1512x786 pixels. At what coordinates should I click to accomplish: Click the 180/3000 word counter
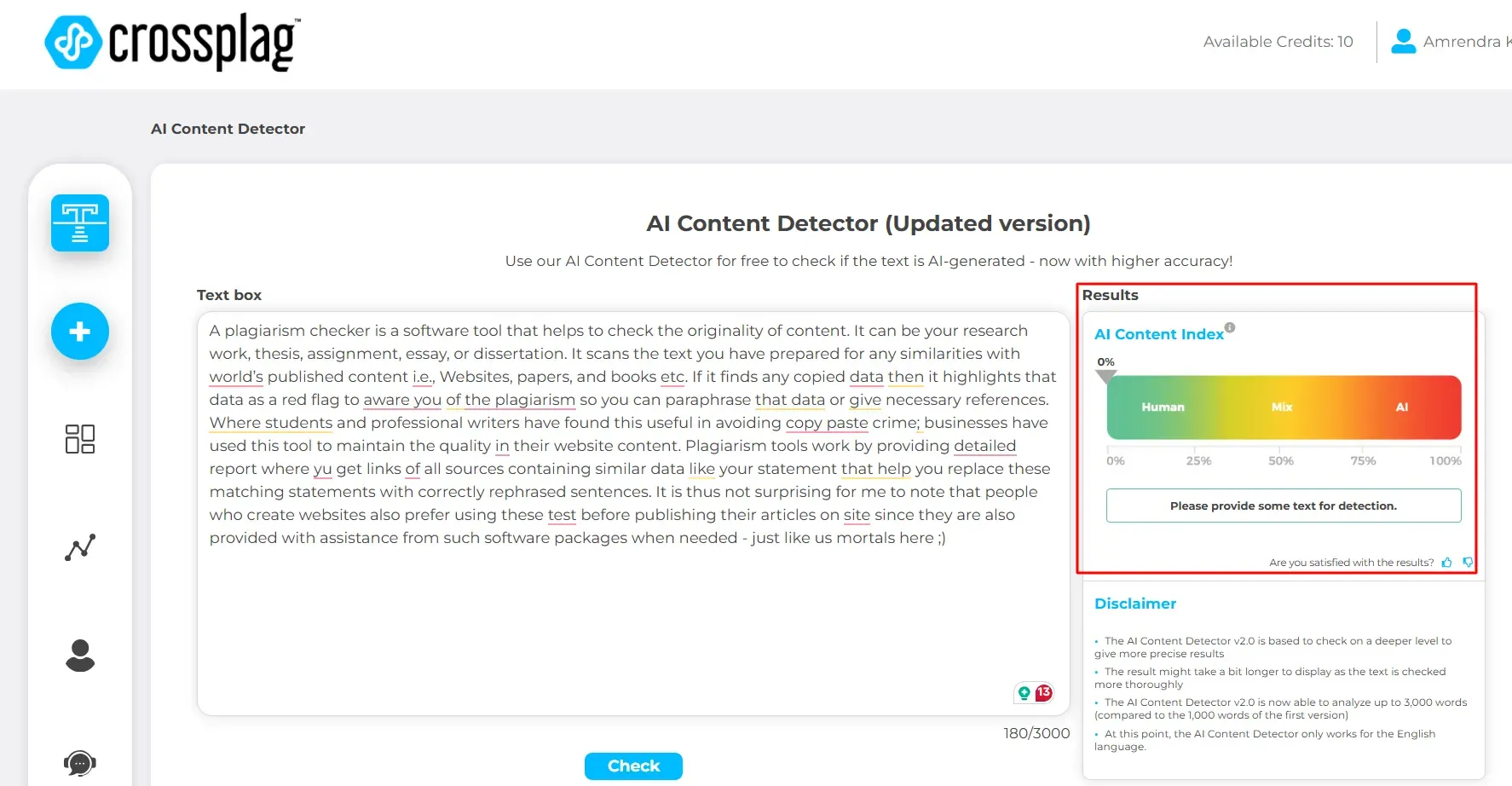click(x=1036, y=733)
